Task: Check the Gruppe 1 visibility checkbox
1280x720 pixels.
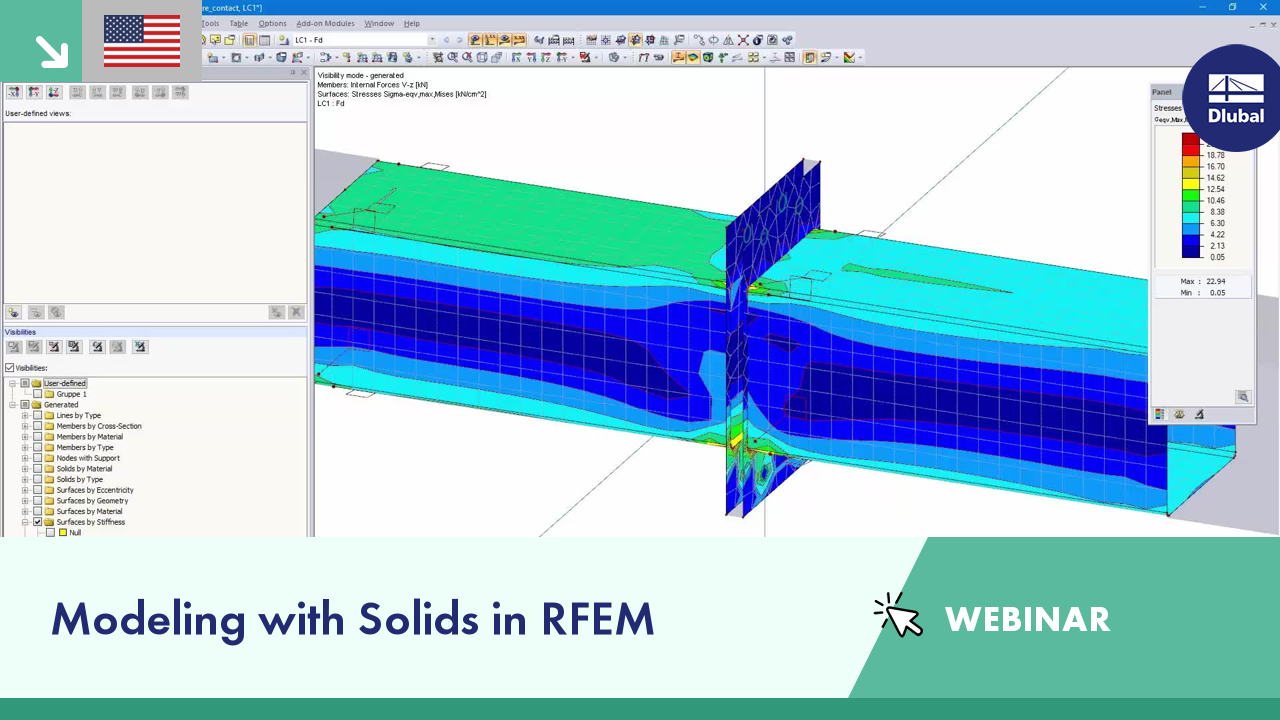Action: click(37, 394)
